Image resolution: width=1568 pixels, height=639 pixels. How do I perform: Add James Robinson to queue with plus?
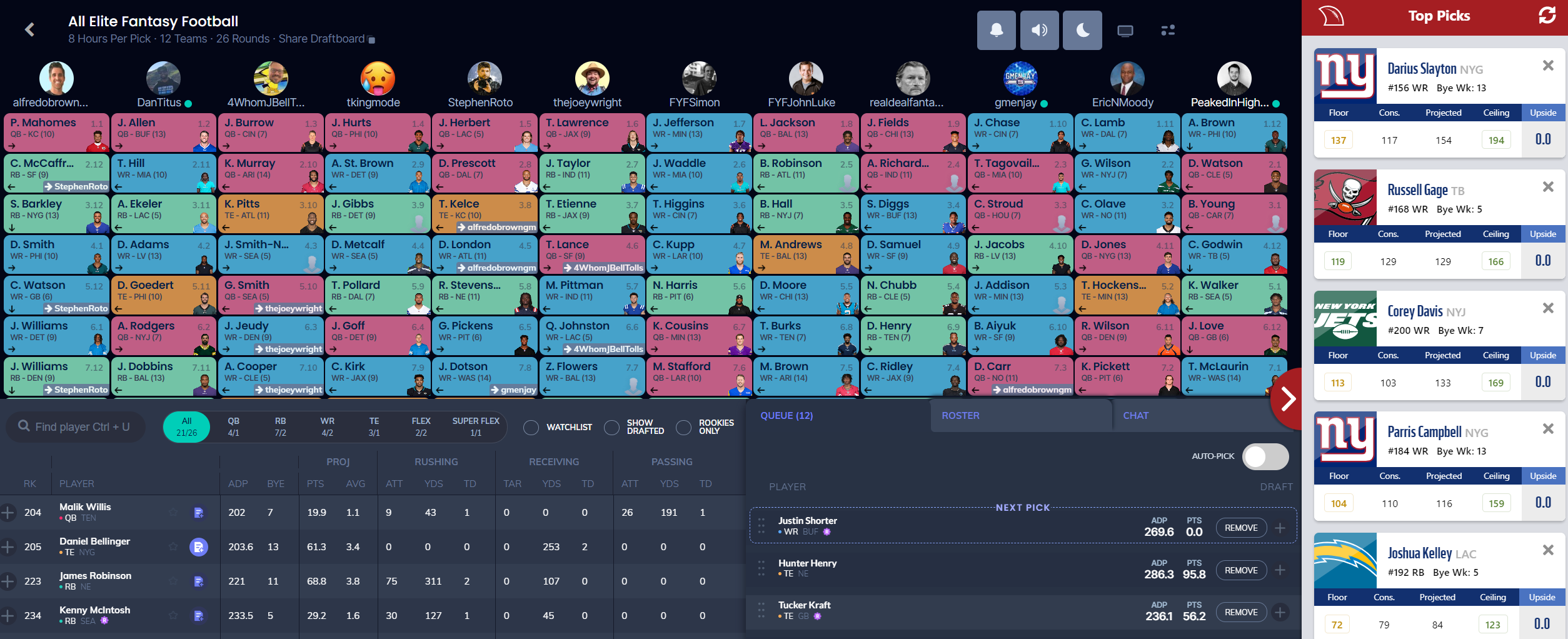click(x=8, y=581)
